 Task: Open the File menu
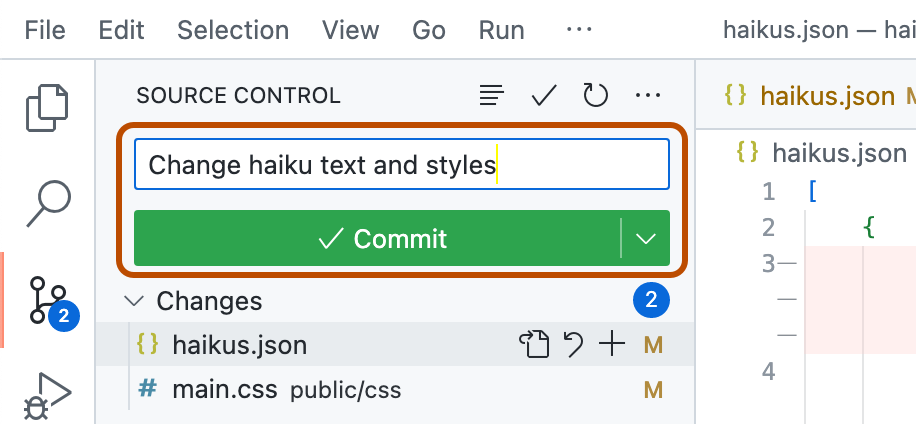tap(45, 30)
